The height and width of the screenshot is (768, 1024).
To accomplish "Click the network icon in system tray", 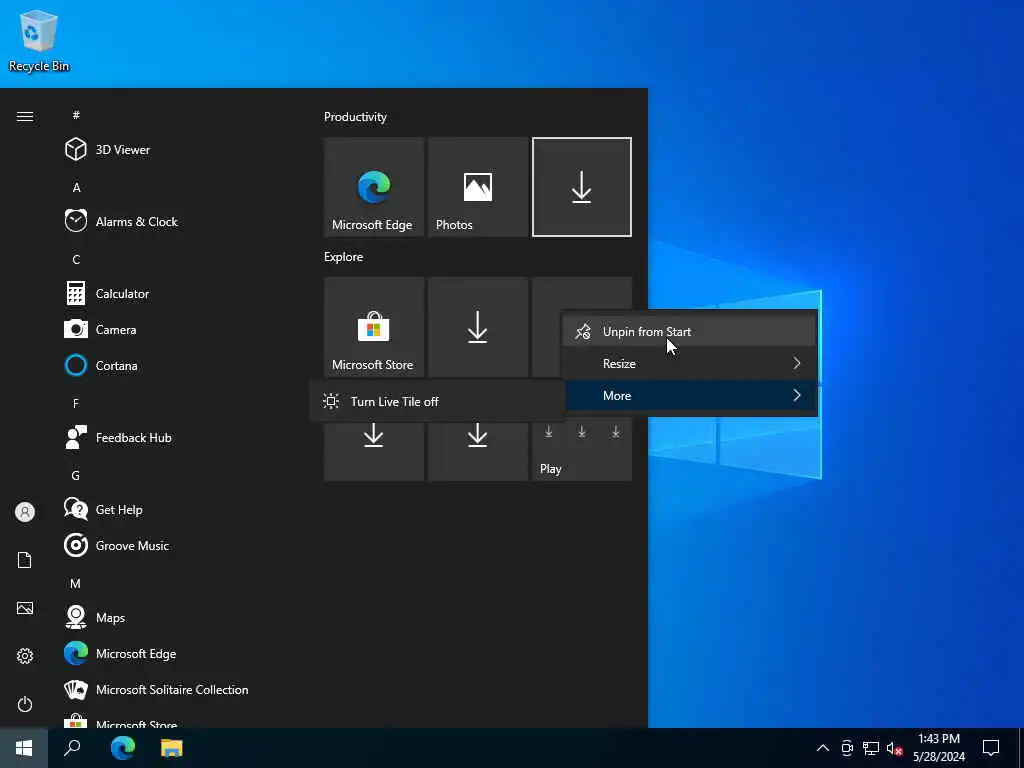I will coord(871,748).
